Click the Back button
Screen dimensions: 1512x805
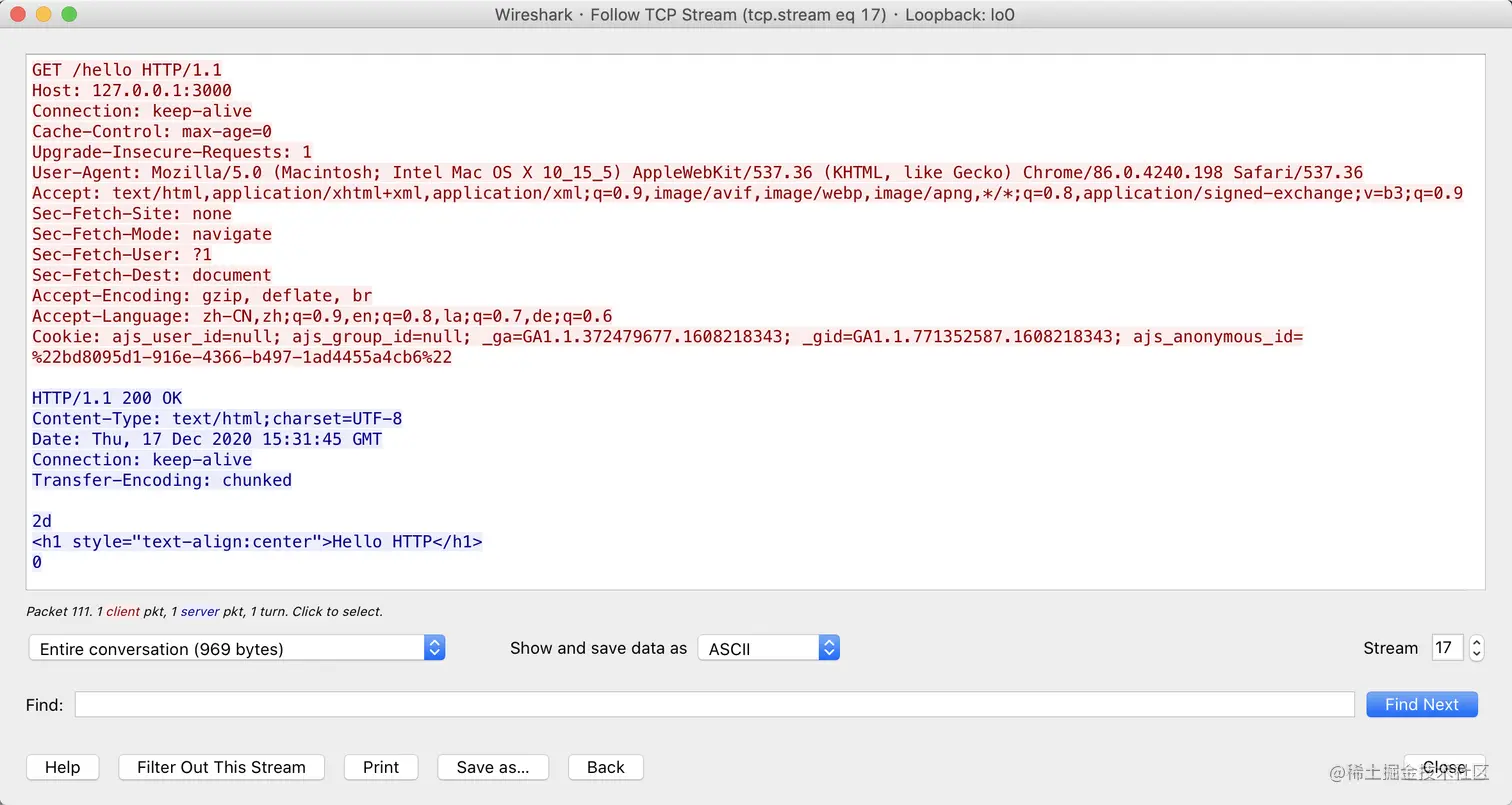click(606, 767)
